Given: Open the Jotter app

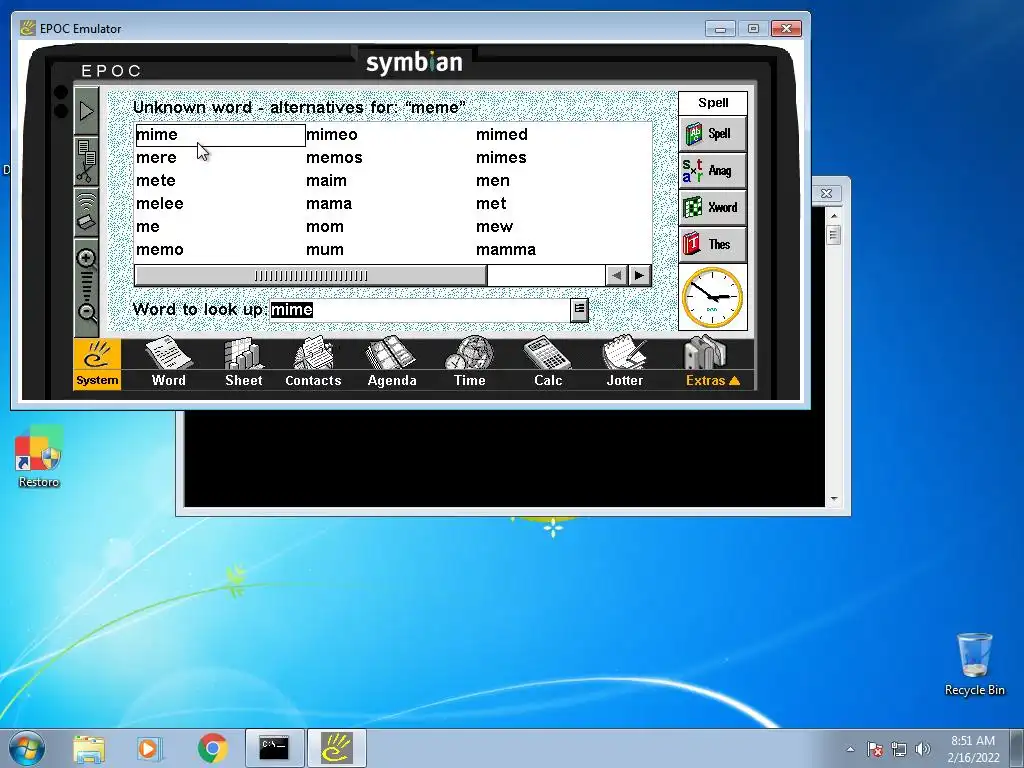Looking at the screenshot, I should 624,364.
